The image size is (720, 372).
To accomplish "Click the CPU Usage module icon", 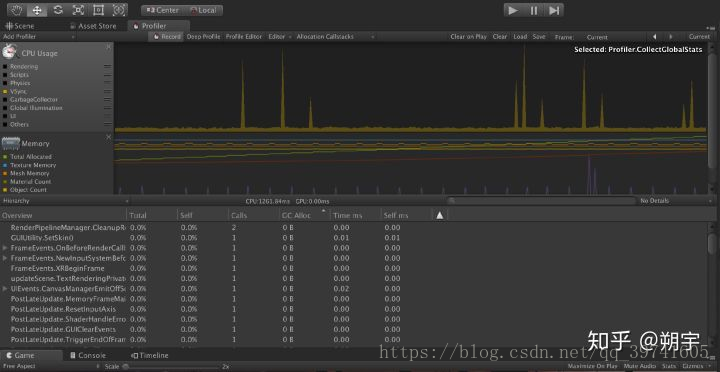I will (10, 52).
